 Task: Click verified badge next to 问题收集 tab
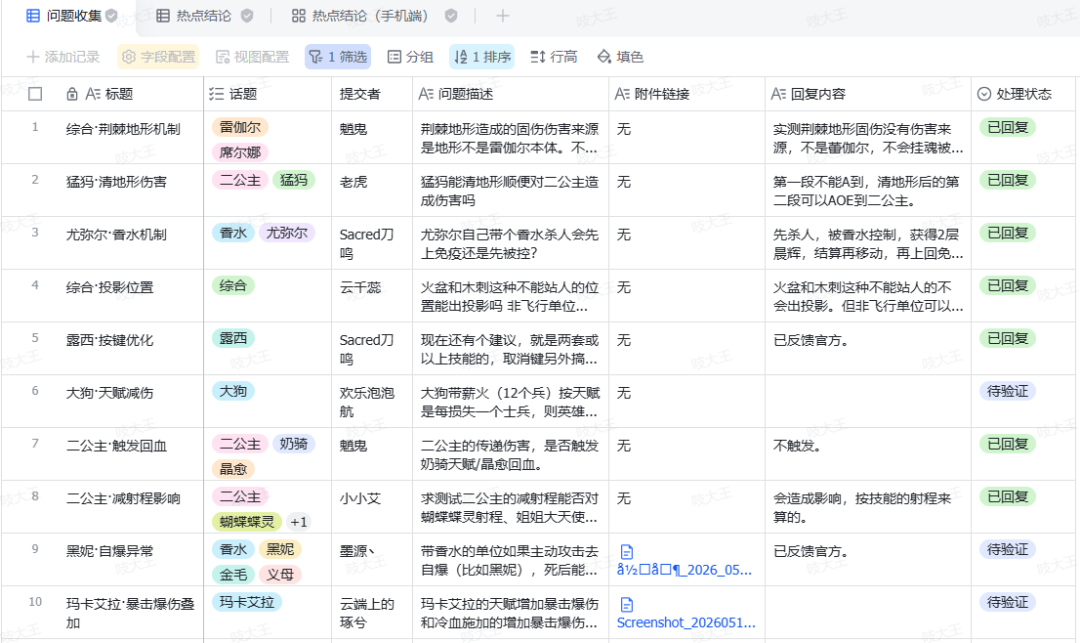112,15
